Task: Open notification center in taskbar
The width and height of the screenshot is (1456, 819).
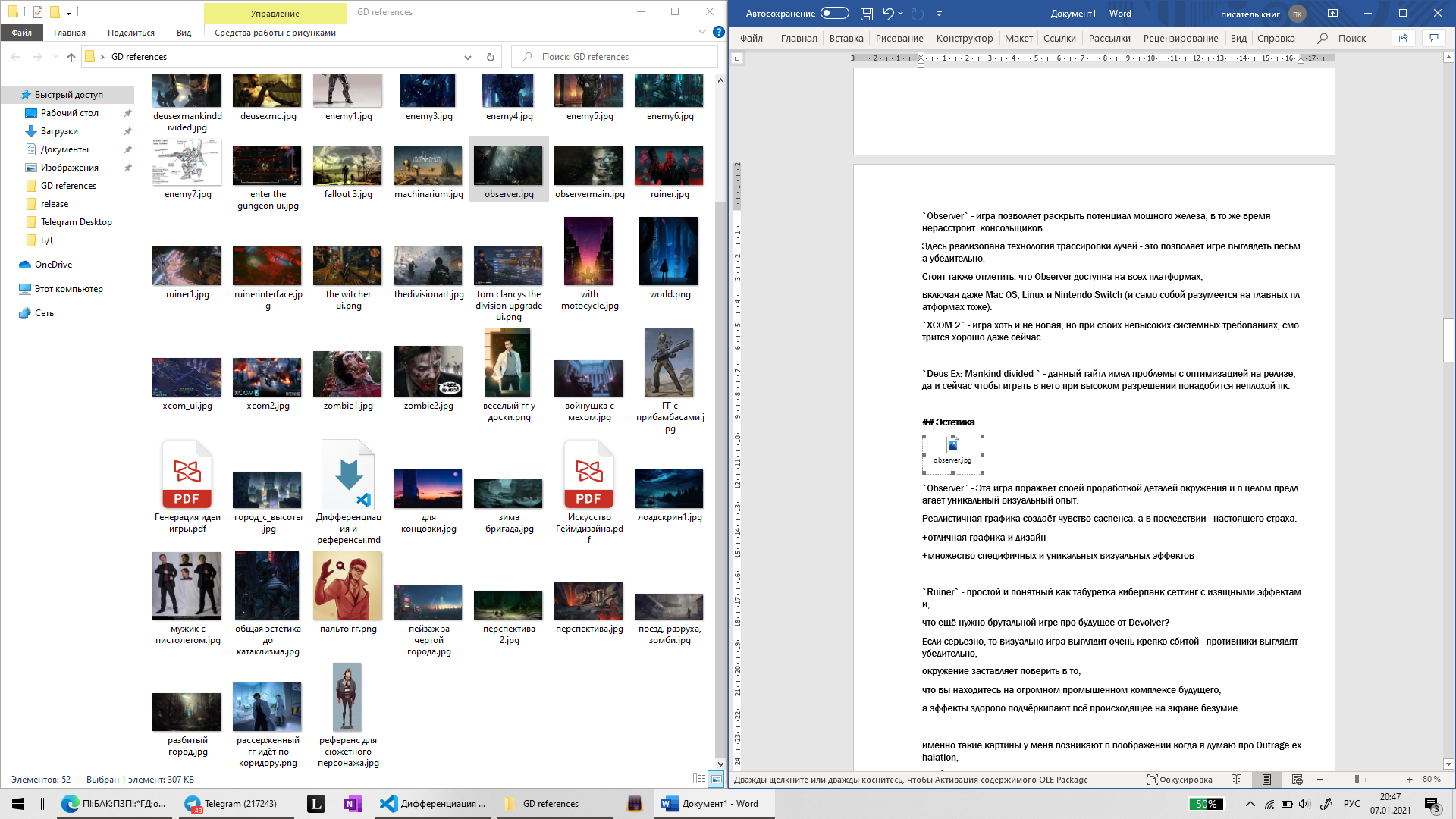Action: [1432, 805]
